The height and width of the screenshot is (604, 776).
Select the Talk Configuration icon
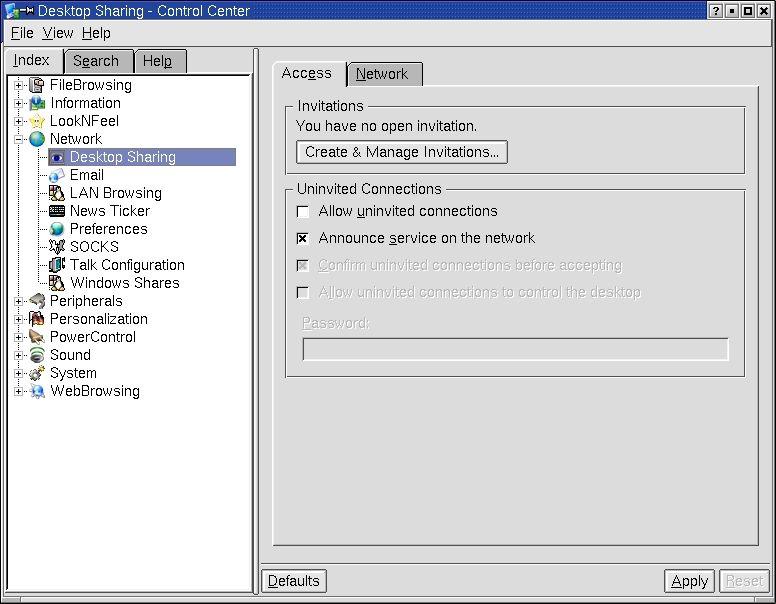click(57, 265)
